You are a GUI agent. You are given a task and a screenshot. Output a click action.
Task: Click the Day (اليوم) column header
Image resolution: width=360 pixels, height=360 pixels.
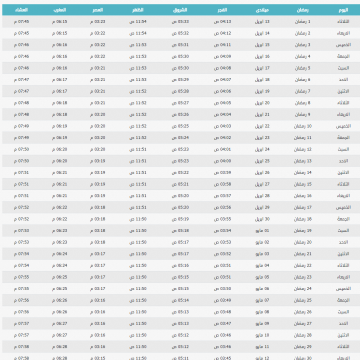(343, 10)
